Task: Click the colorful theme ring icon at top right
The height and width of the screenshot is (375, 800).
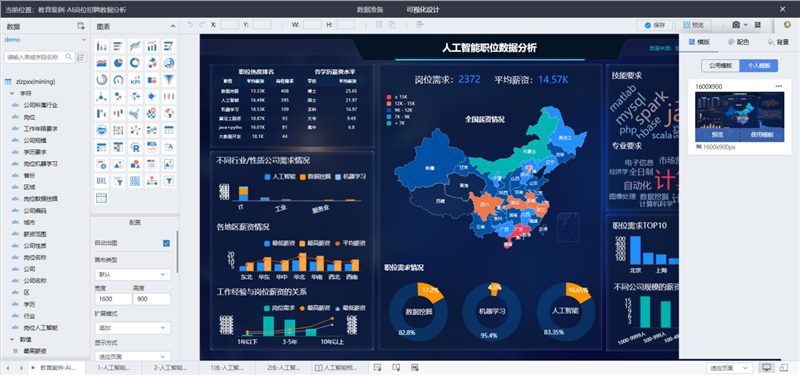Action: click(787, 24)
